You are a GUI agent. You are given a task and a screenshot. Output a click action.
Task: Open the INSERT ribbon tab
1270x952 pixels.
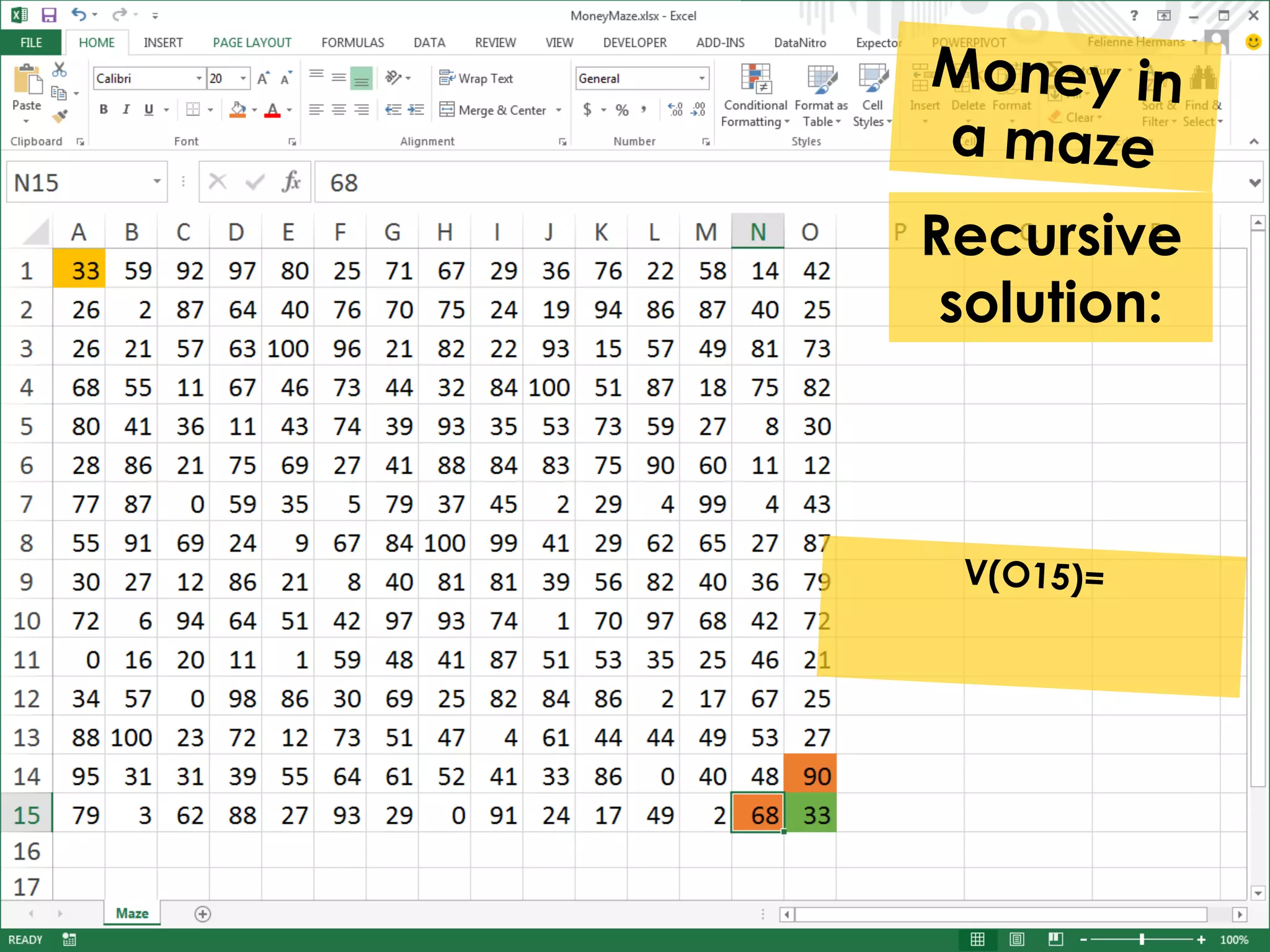[x=163, y=42]
